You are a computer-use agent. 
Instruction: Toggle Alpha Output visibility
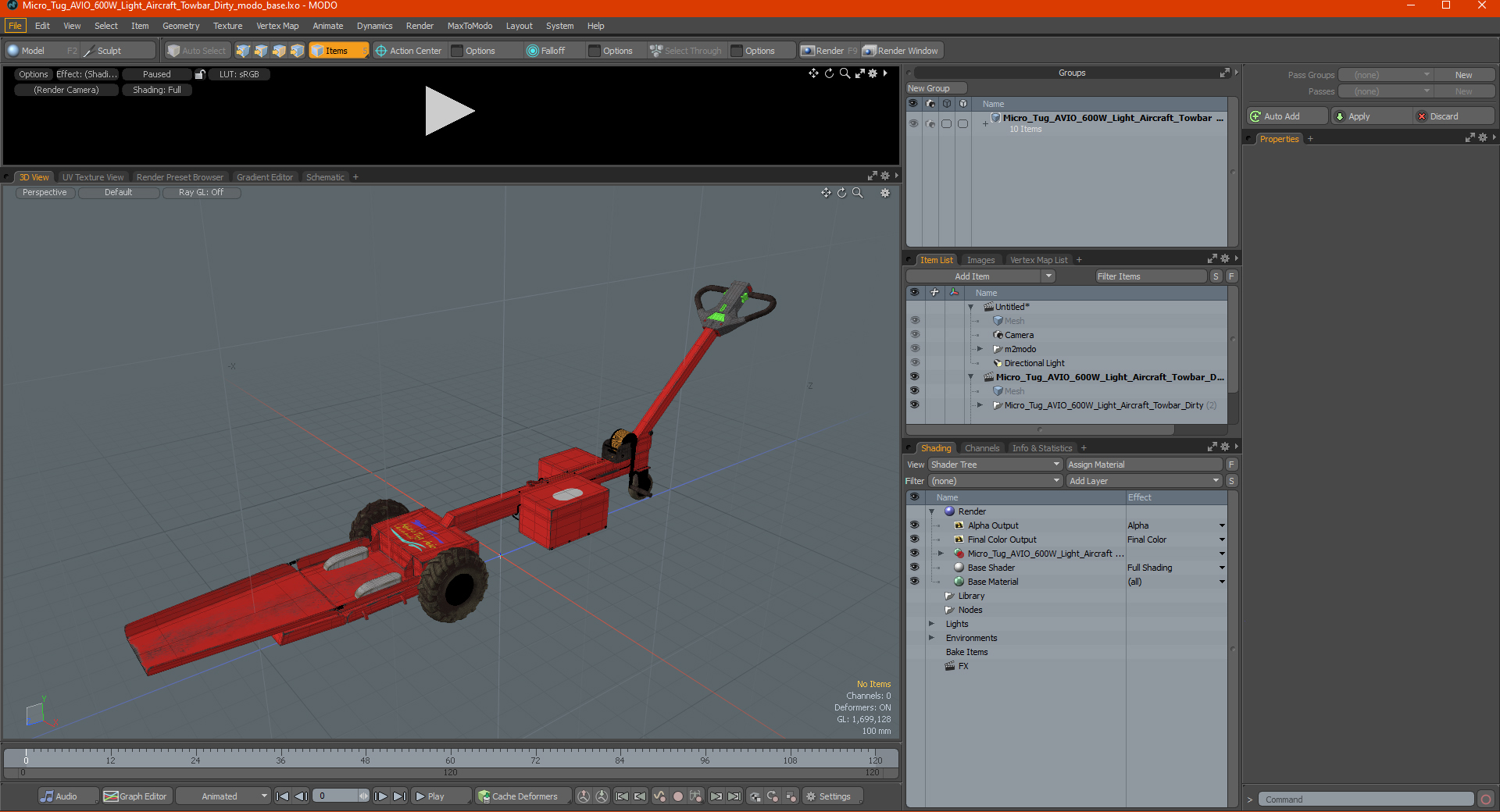point(914,525)
